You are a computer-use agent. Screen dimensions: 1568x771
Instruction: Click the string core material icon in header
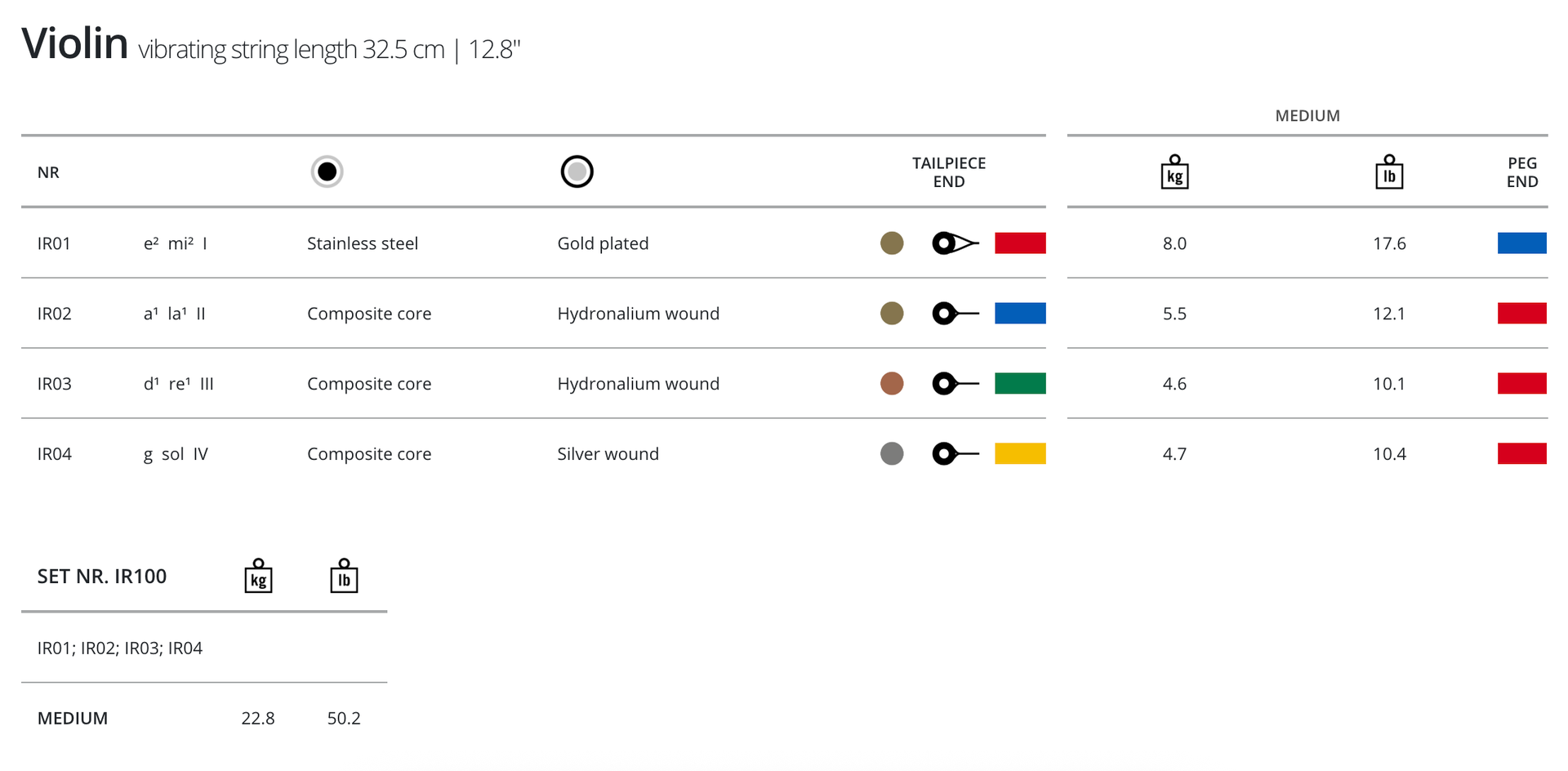click(327, 172)
